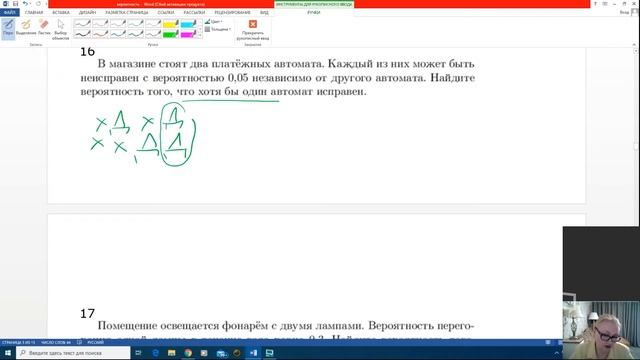Pick the fourth pen in bottom row
Image resolution: width=640 pixels, height=360 pixels.
tap(135, 34)
